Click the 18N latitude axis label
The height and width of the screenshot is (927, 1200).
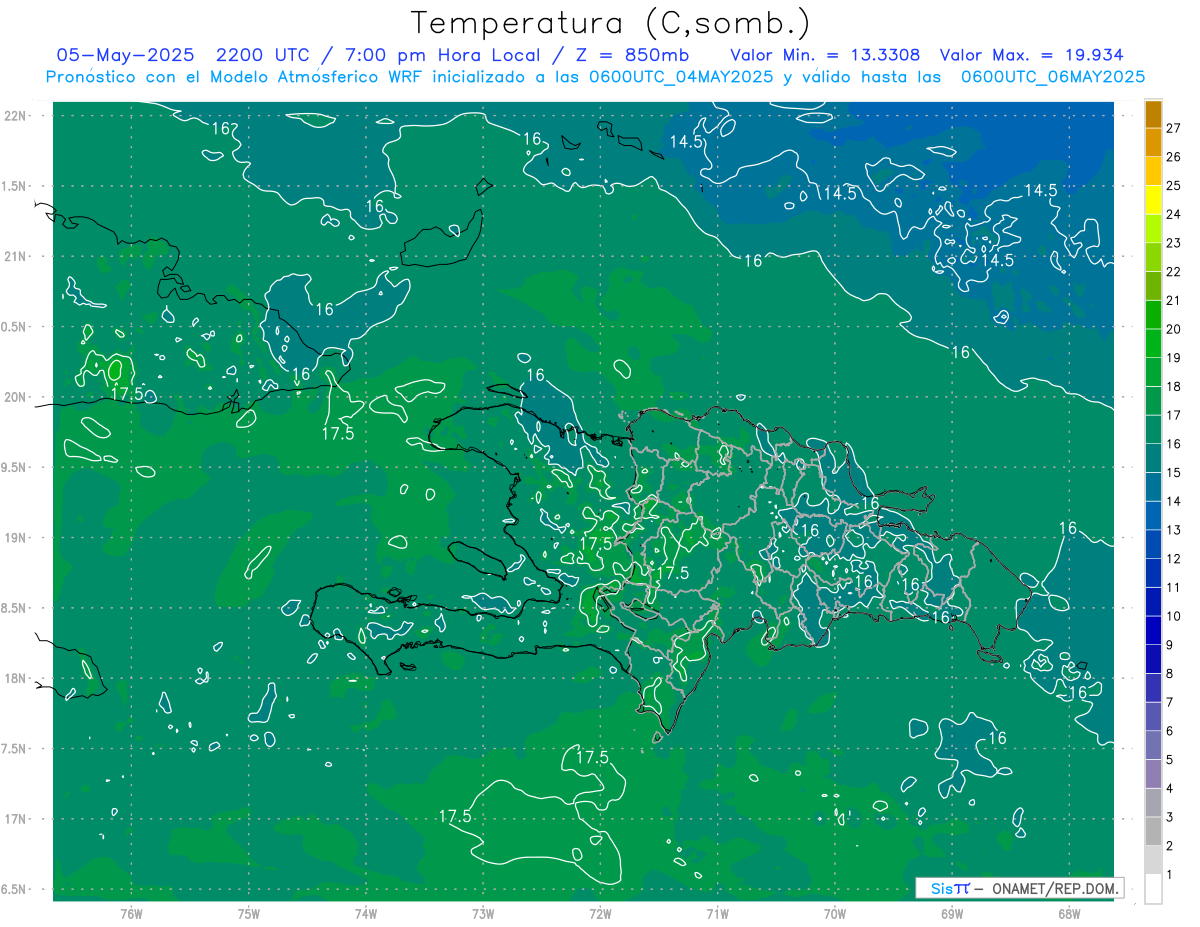[16, 678]
